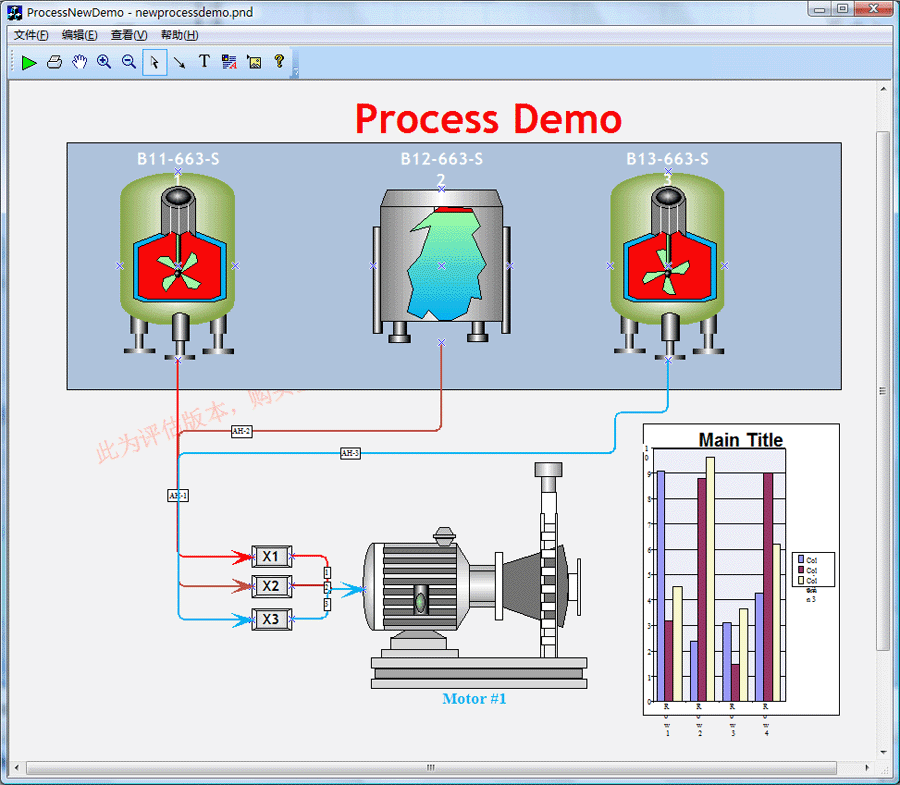Click the Print toolbar icon

pos(54,62)
